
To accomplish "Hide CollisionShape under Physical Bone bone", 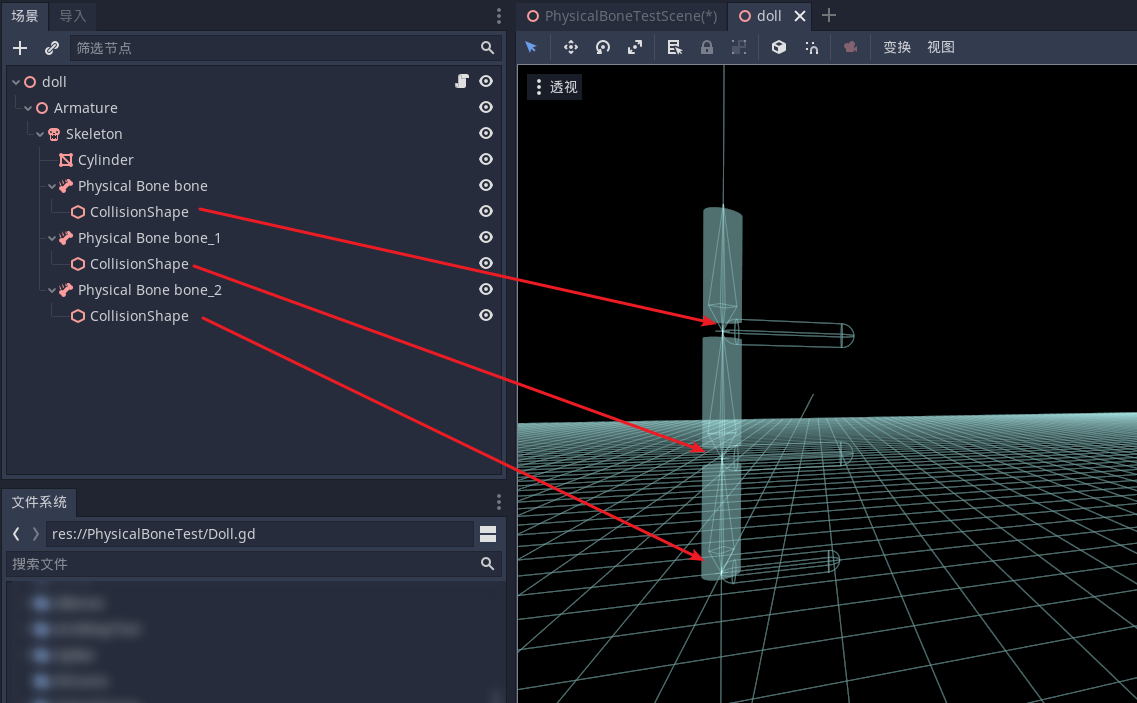I will pos(486,211).
